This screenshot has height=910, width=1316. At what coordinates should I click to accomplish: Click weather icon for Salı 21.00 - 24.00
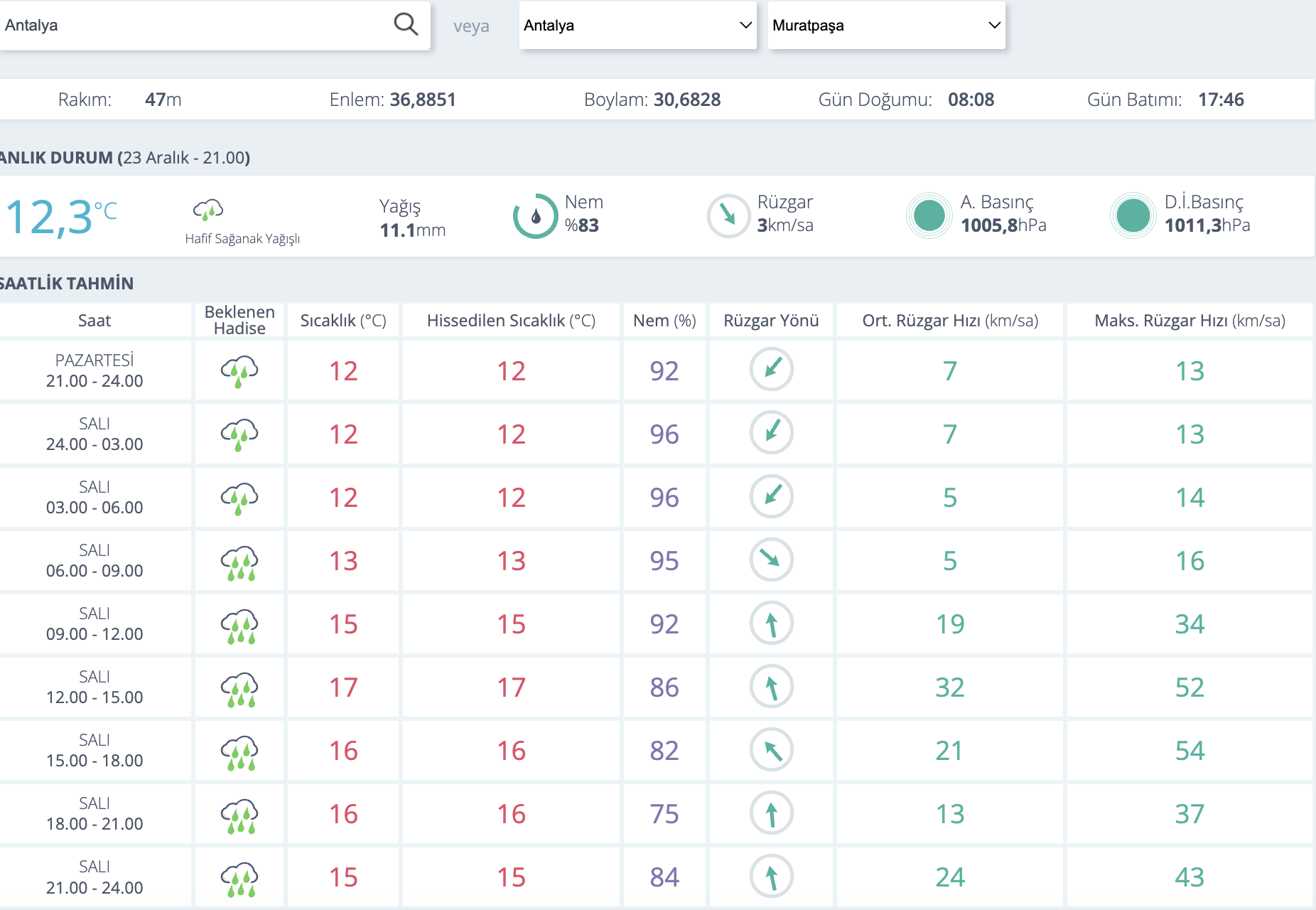pyautogui.click(x=239, y=879)
